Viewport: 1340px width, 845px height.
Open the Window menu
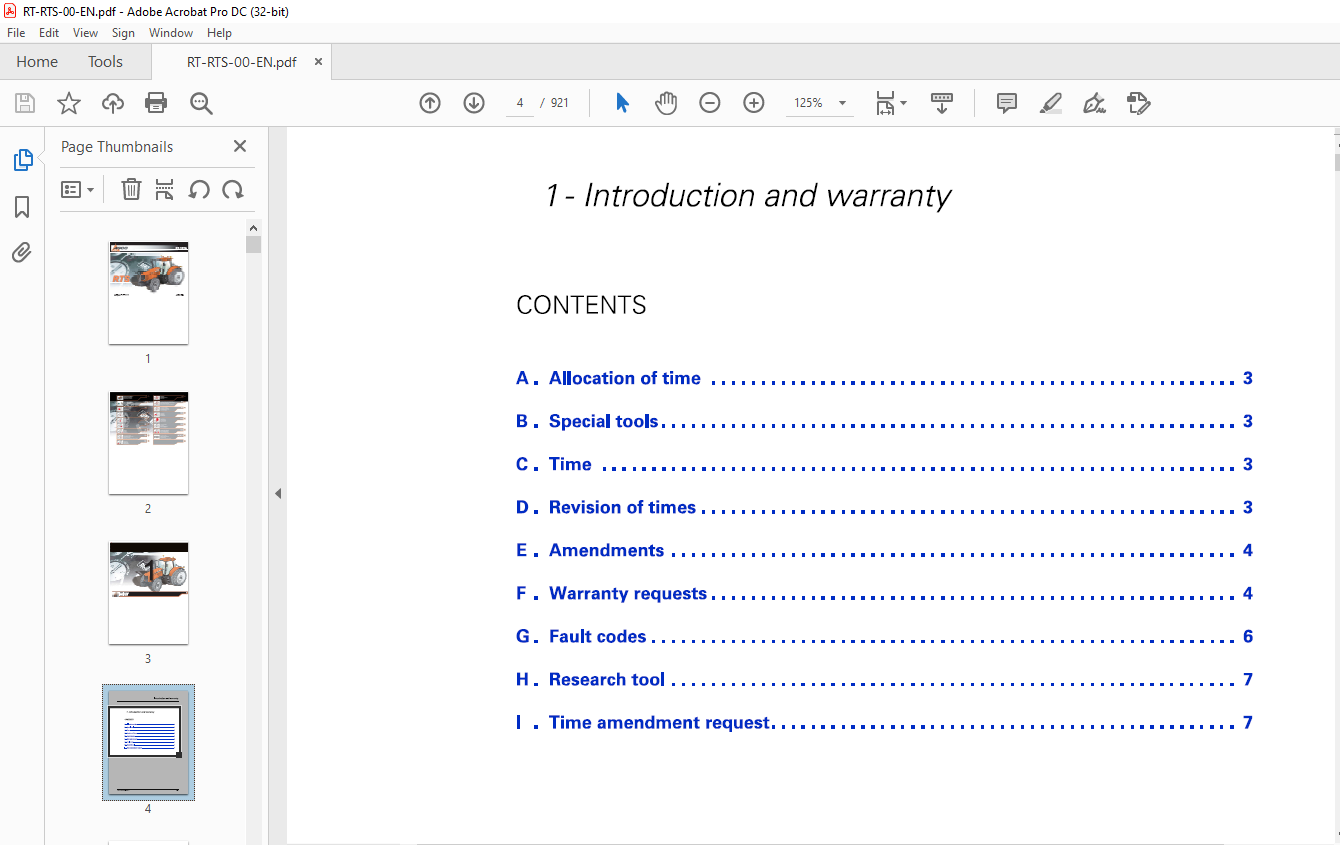pyautogui.click(x=171, y=33)
